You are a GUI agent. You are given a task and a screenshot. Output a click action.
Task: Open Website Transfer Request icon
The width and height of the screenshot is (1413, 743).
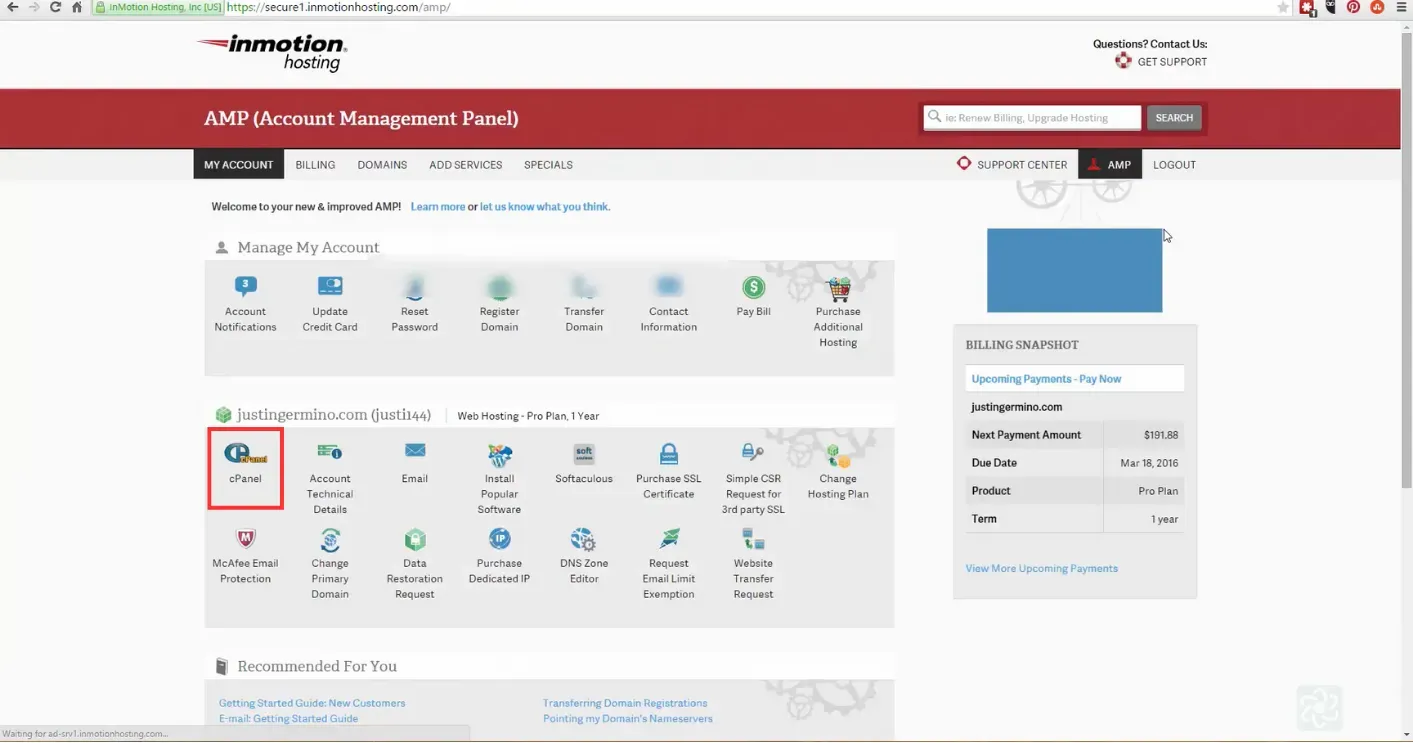[x=753, y=539]
